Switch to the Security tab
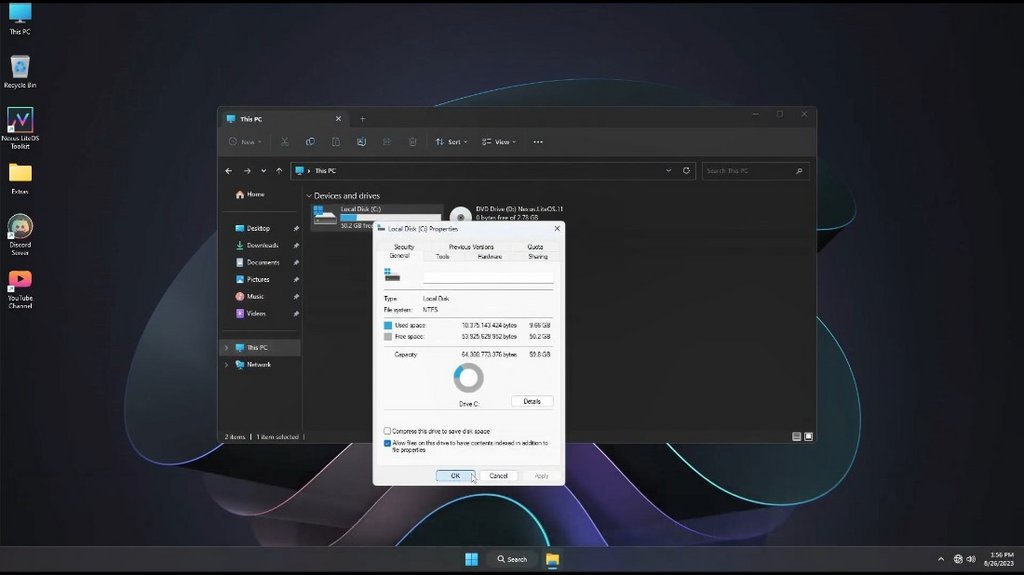This screenshot has width=1024, height=575. (x=404, y=247)
